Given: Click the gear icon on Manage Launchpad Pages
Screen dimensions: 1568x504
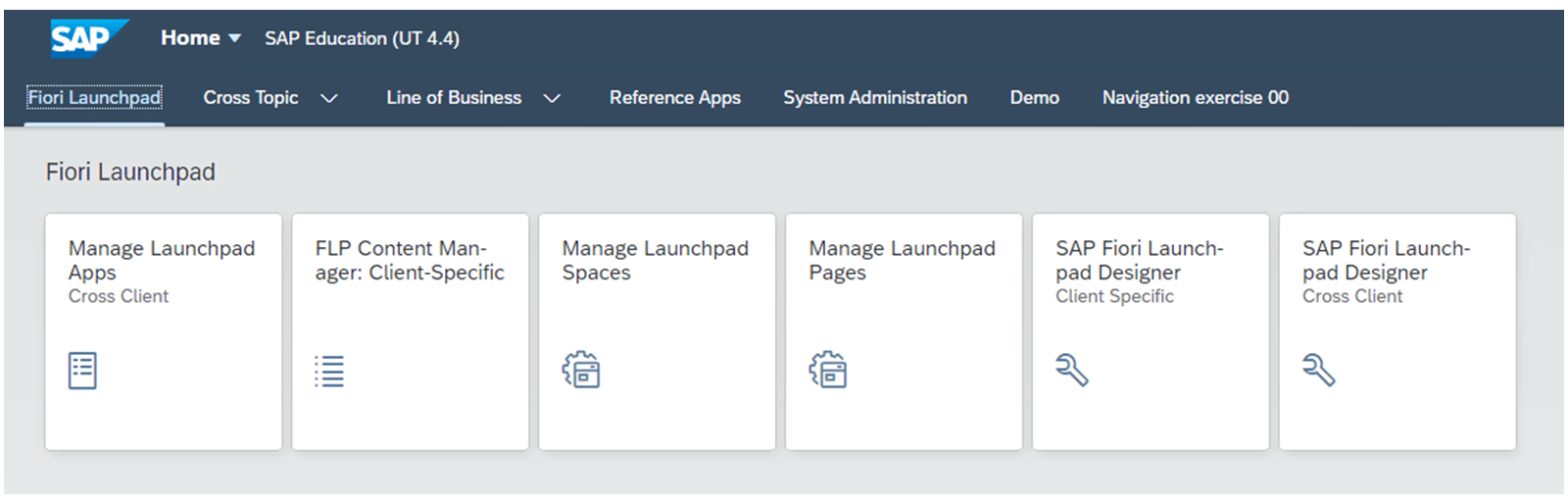Looking at the screenshot, I should 828,370.
